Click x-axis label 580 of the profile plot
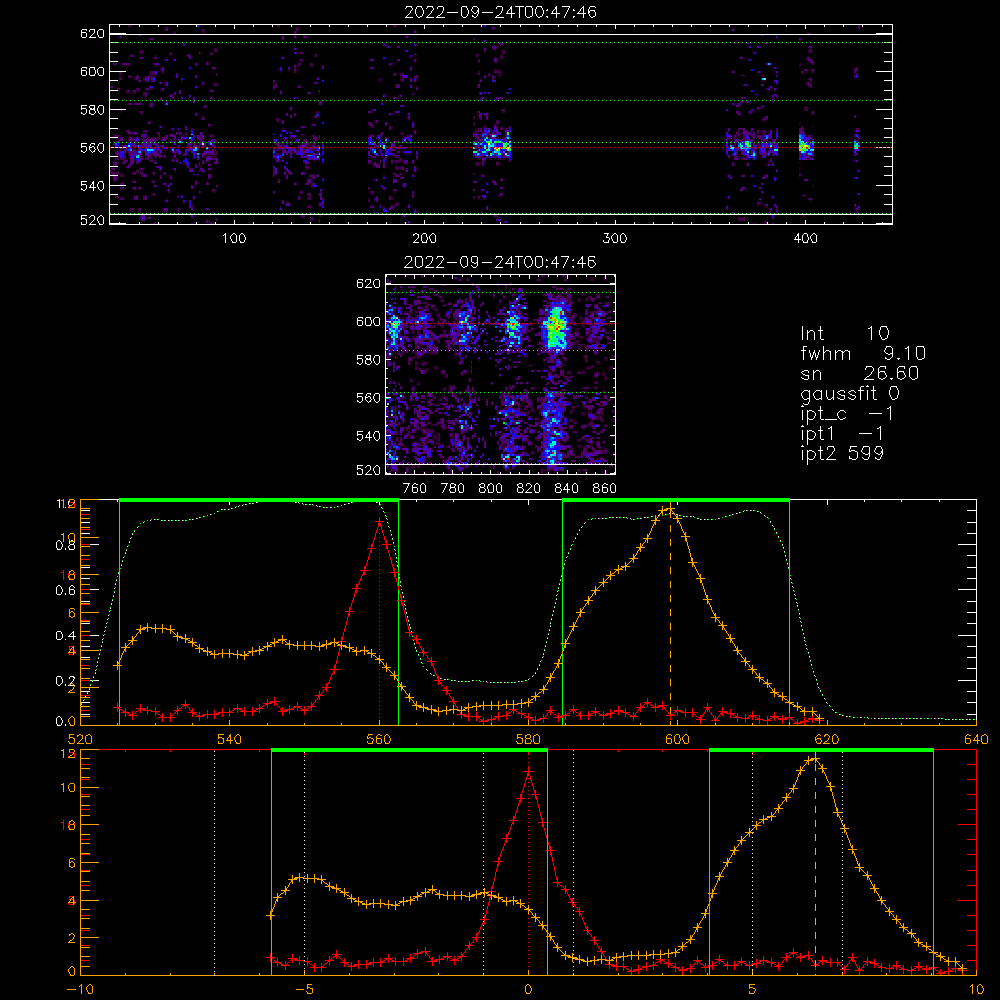1000x1000 pixels. point(528,740)
